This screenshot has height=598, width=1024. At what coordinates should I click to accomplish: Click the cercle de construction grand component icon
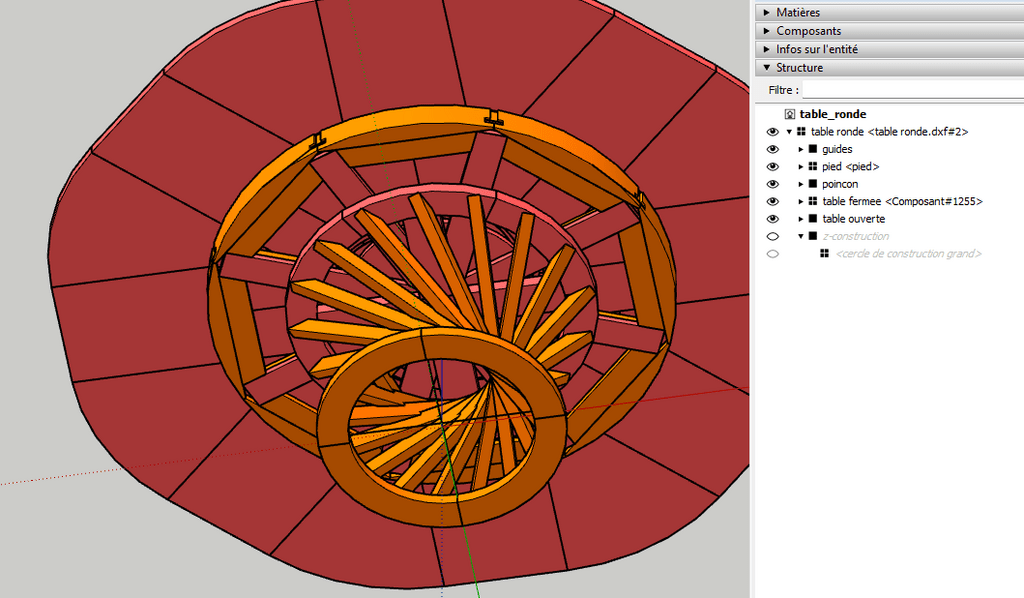click(x=824, y=254)
